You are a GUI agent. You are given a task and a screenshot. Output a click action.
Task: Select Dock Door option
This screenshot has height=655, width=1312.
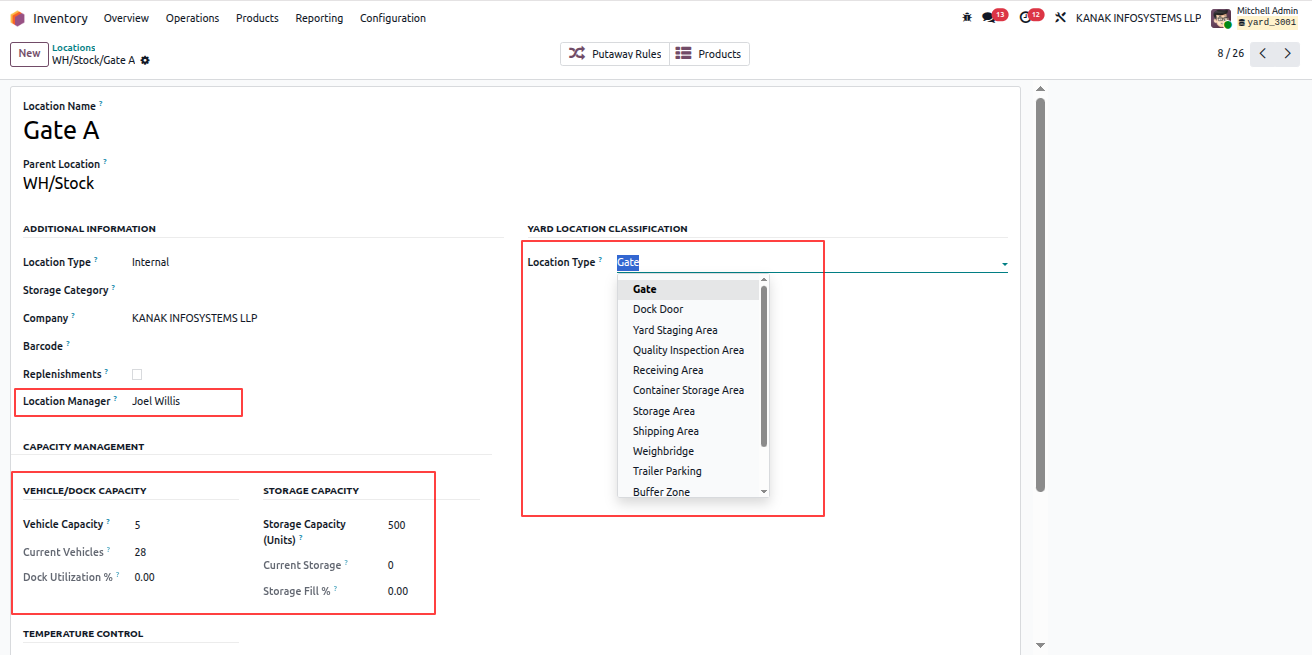point(688,309)
